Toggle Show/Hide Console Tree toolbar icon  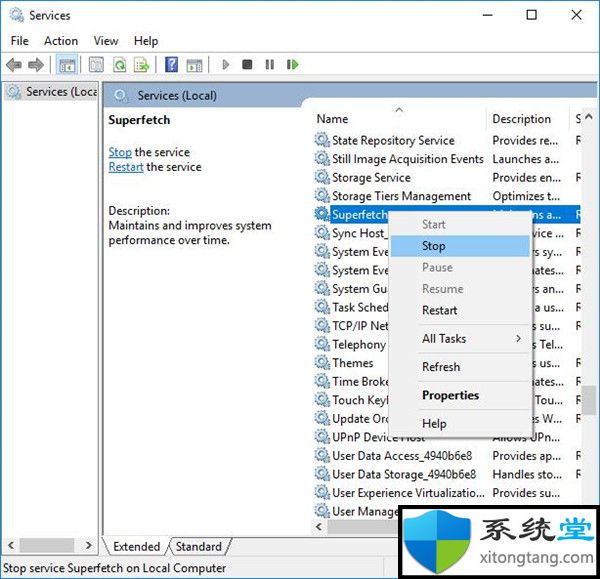(x=67, y=65)
